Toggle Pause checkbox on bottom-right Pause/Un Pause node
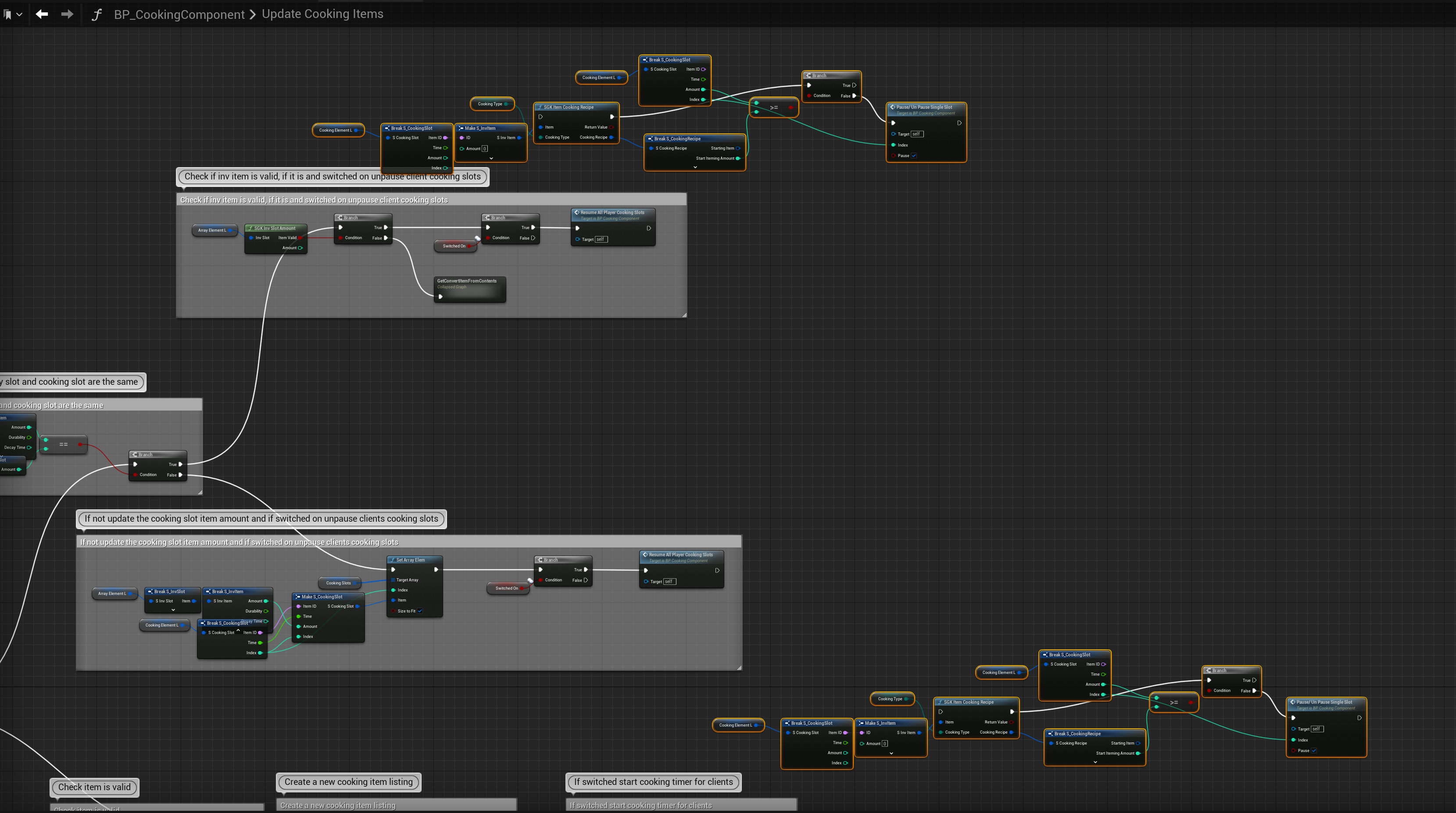This screenshot has height=813, width=1456. pyautogui.click(x=1314, y=751)
